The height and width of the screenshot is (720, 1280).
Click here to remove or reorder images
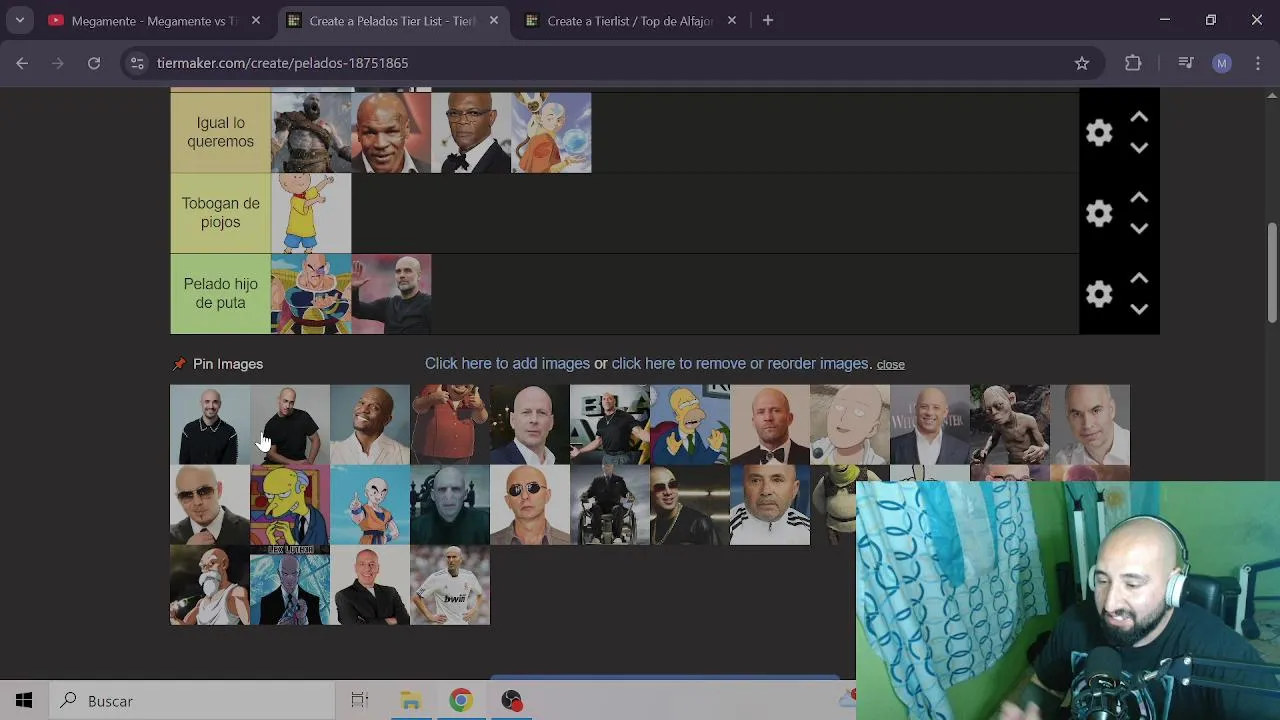coord(740,364)
